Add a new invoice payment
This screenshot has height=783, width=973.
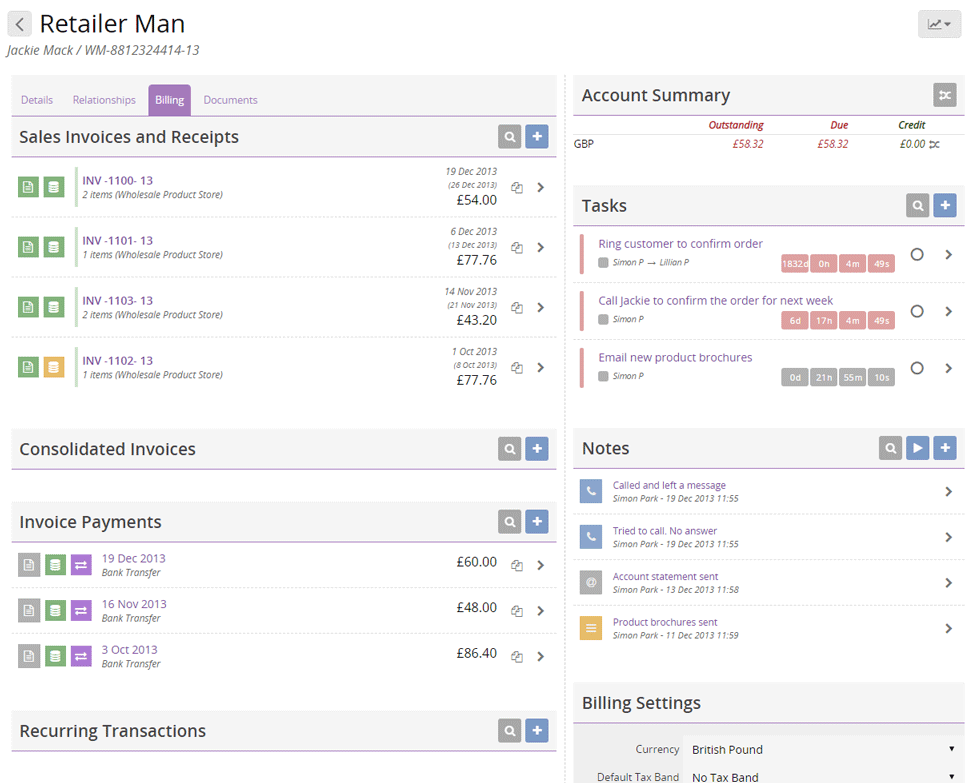(x=537, y=522)
